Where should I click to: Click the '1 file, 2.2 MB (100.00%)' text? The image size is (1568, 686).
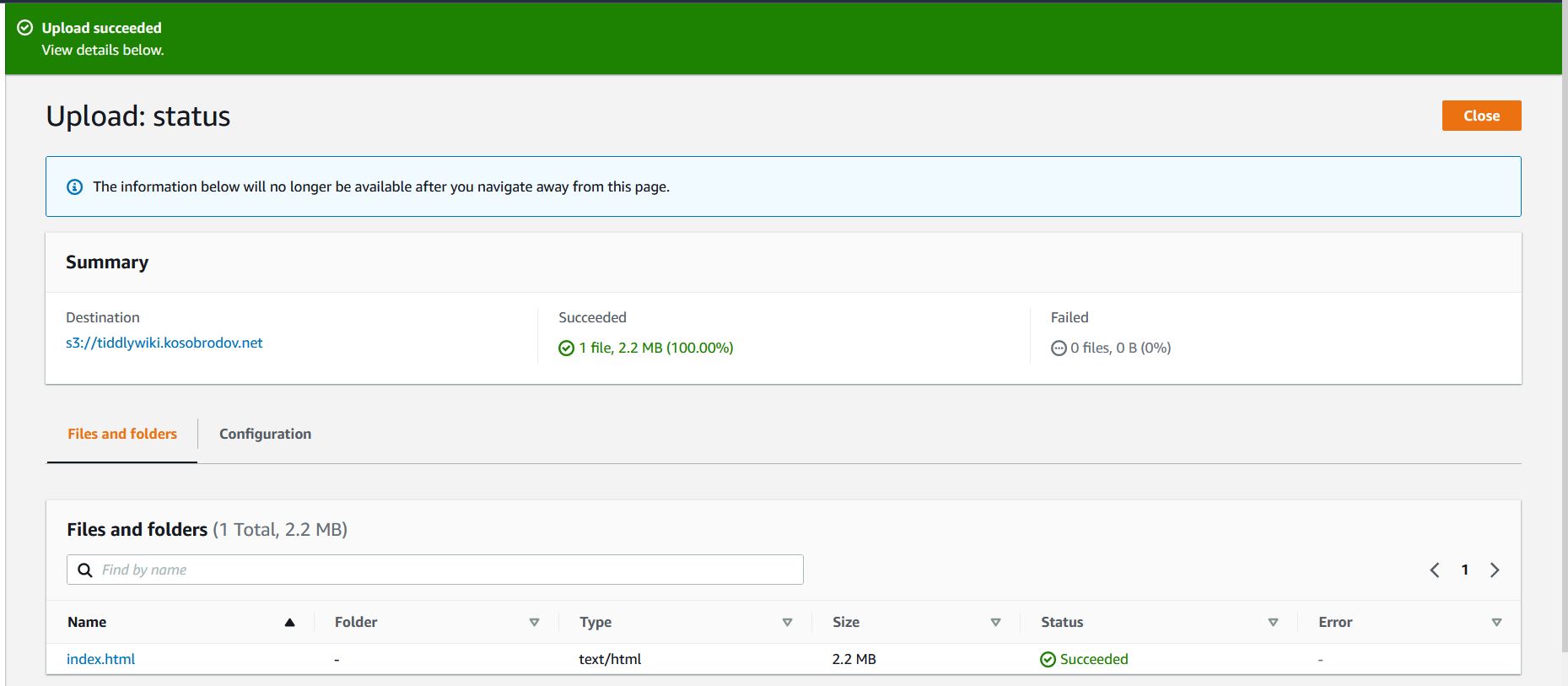click(656, 348)
